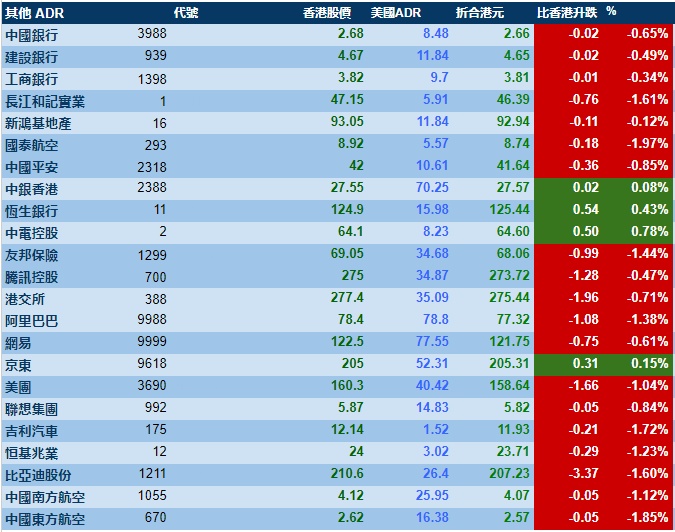Select the 阿里巴巴 stock name

tap(31, 321)
